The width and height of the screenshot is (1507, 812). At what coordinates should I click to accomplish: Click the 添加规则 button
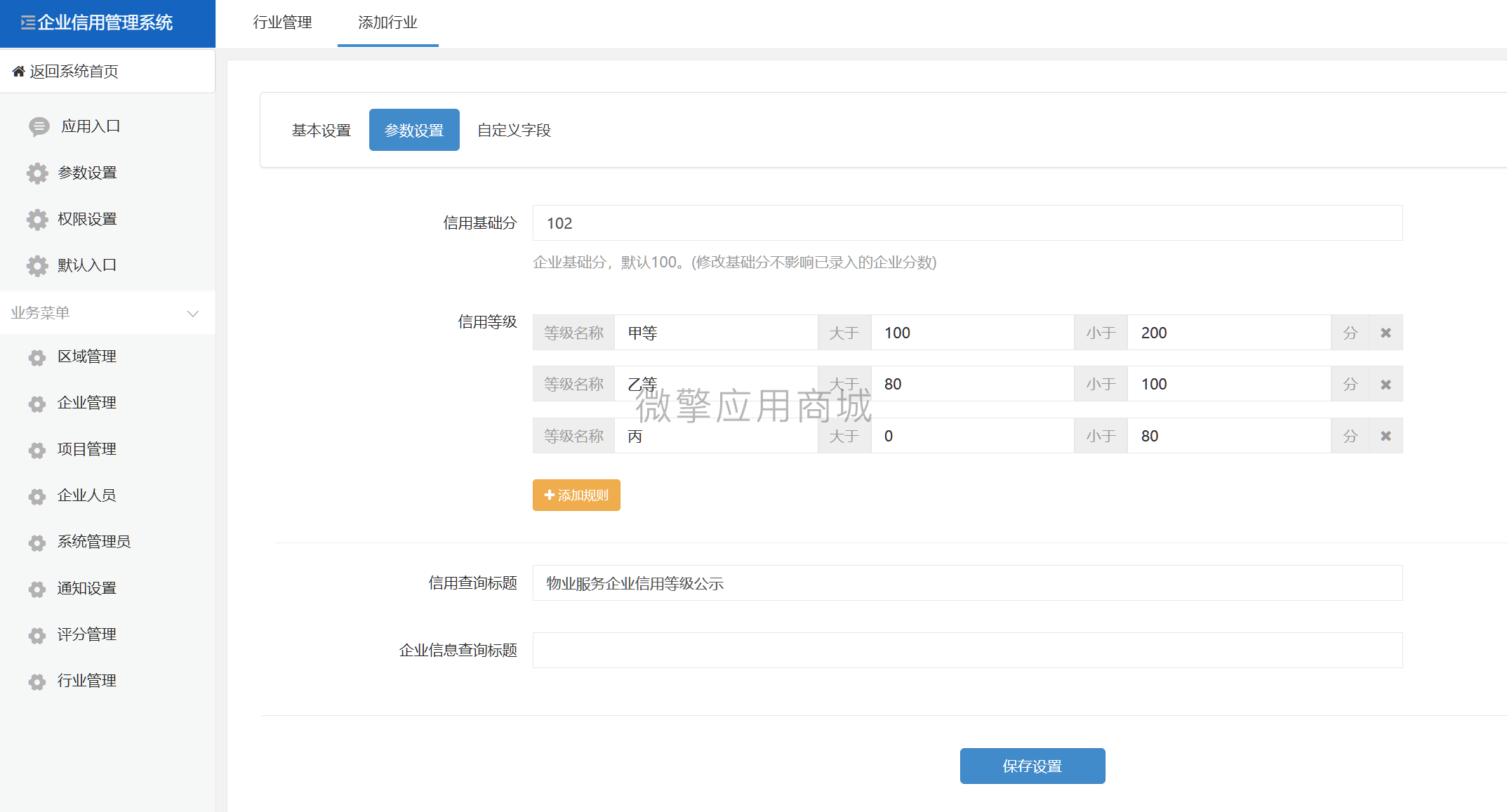[576, 495]
